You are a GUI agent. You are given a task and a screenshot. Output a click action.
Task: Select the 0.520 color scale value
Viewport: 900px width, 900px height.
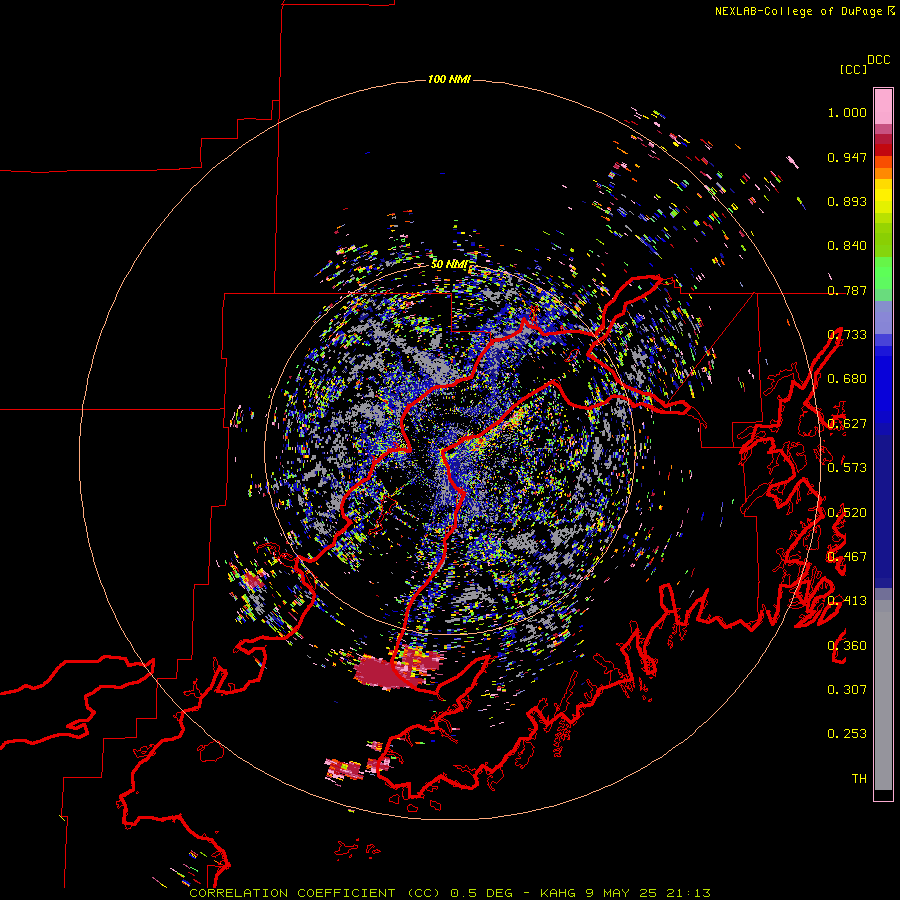pyautogui.click(x=847, y=513)
